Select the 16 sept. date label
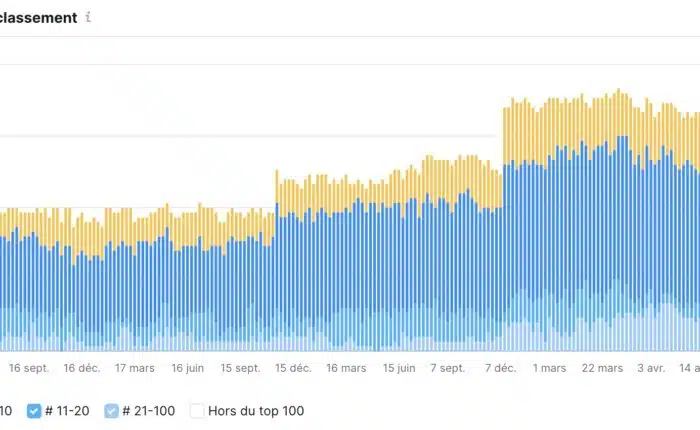Screen dimensions: 700x430 click(29, 368)
